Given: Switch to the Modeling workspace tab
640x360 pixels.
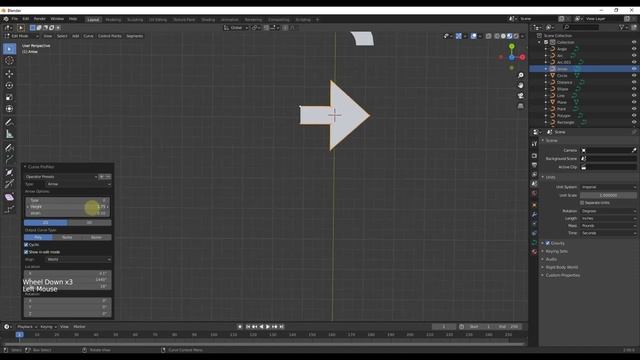Looking at the screenshot, I should pyautogui.click(x=113, y=20).
